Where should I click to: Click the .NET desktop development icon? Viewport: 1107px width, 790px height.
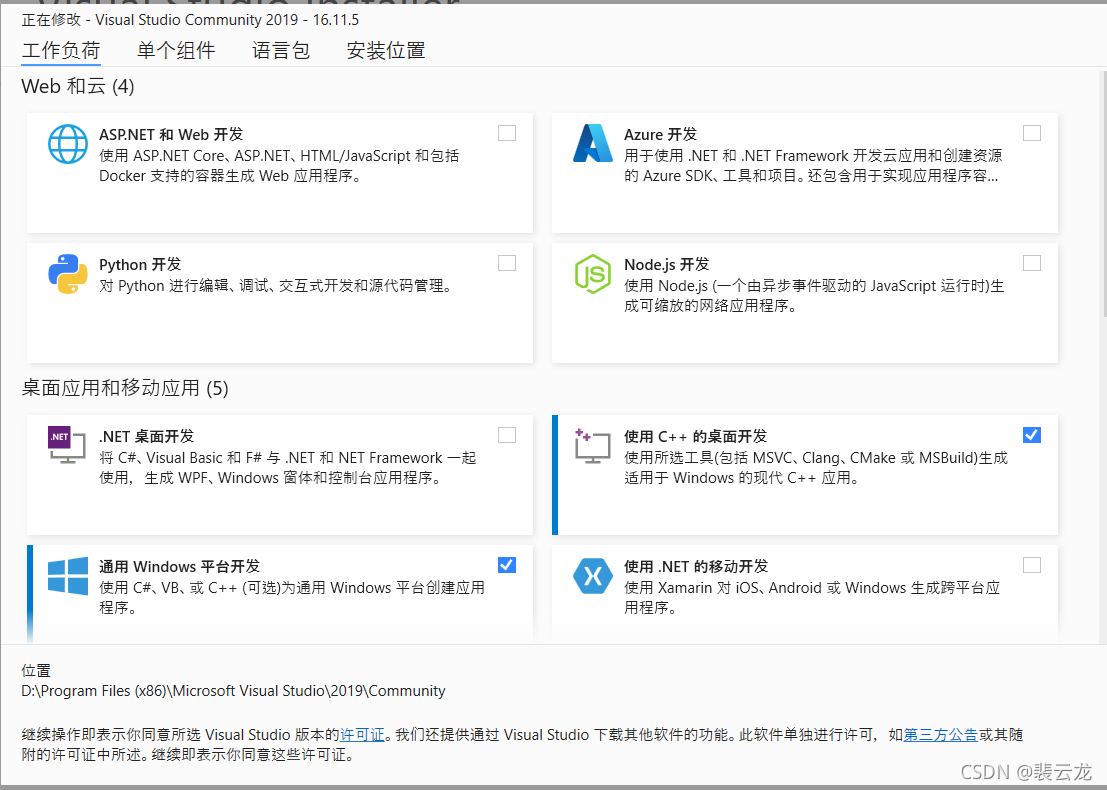[x=66, y=445]
